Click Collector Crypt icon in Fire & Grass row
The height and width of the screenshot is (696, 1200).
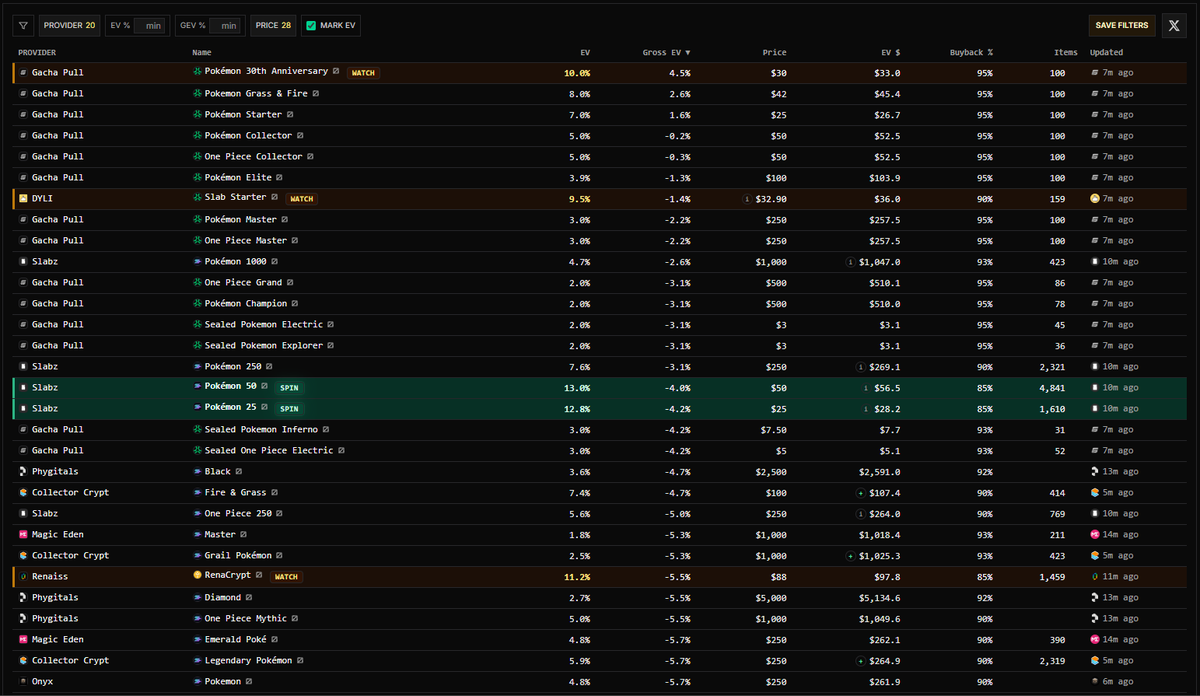click(23, 492)
